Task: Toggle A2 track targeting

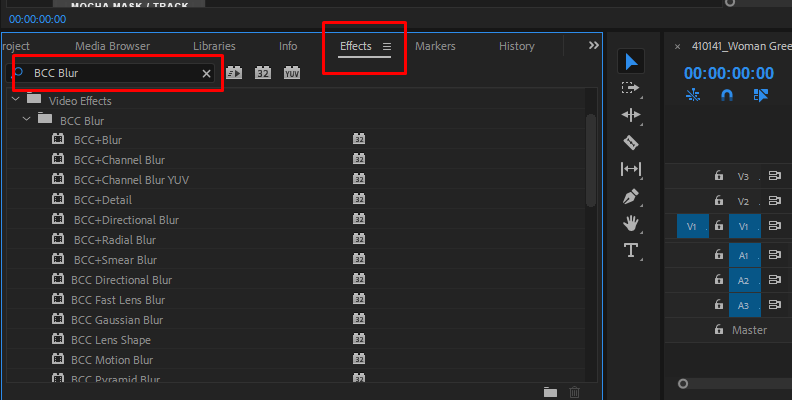Action: click(745, 280)
